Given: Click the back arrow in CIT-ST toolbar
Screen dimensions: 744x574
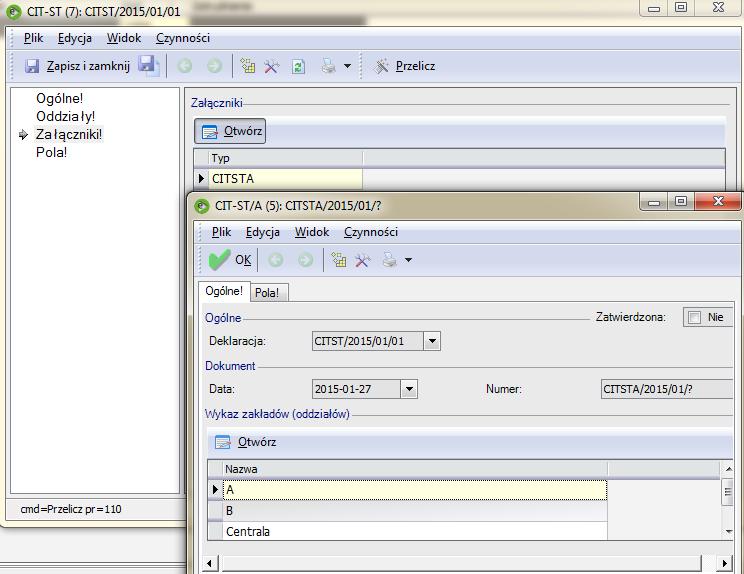Looking at the screenshot, I should (x=185, y=66).
